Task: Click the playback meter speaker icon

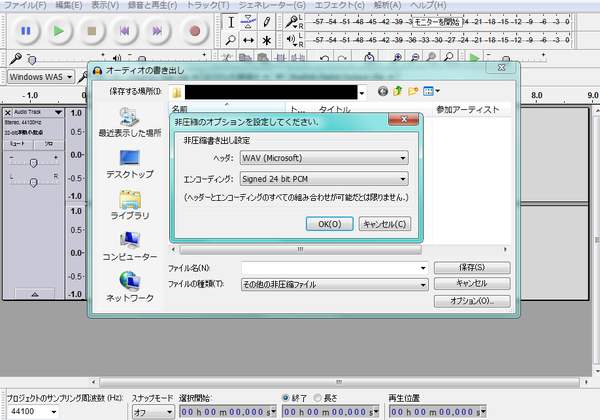Action: [x=292, y=39]
